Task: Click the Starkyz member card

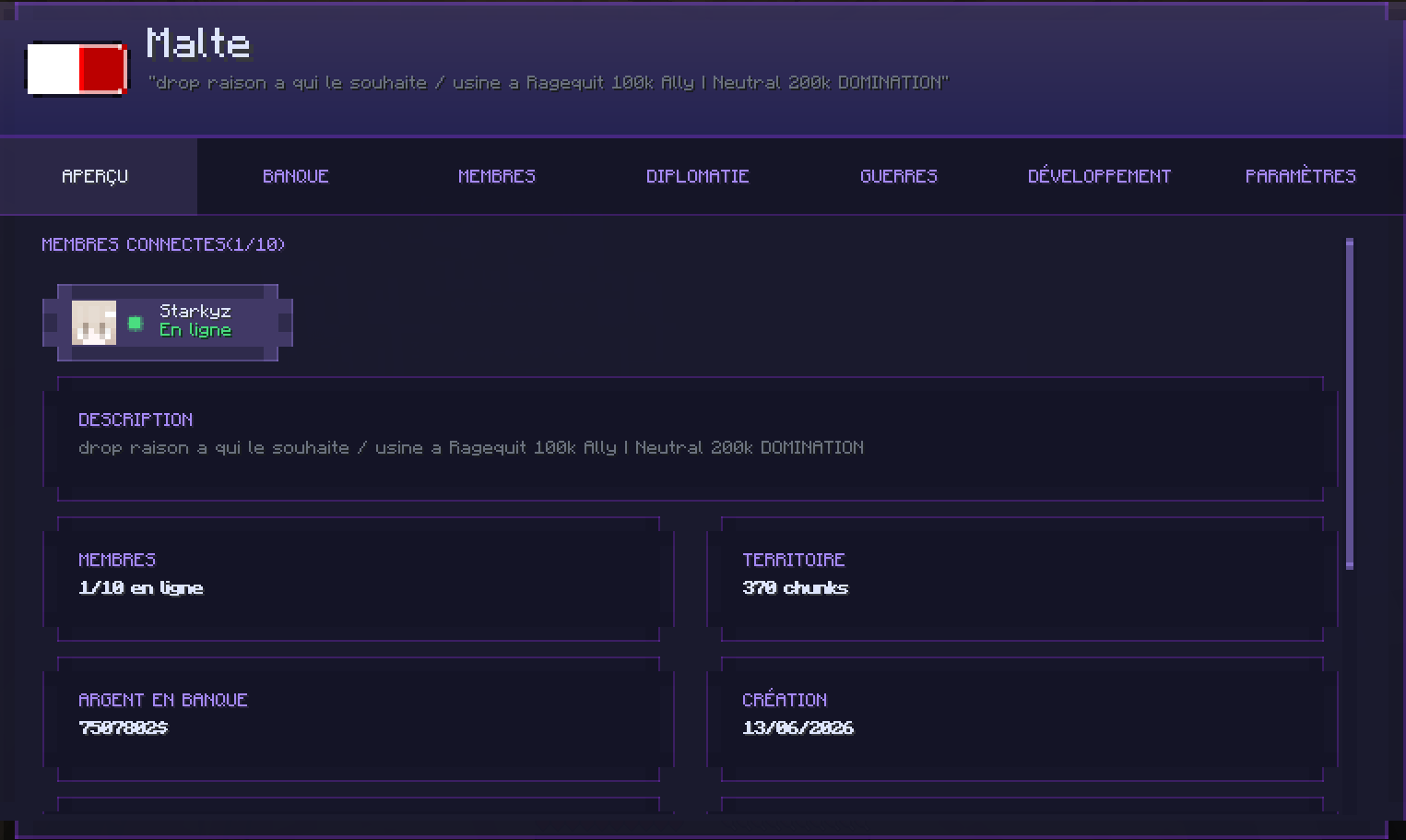Action: [x=168, y=323]
